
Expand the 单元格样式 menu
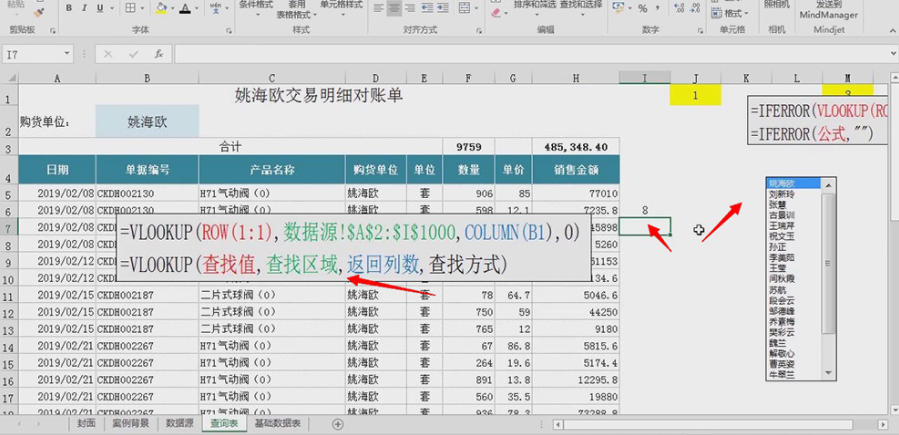coord(341,5)
